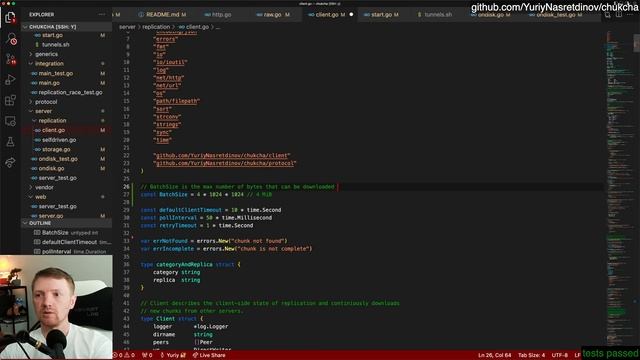Open the Search view in activity bar
Viewport: 640px width, 360px height.
[x=11, y=39]
